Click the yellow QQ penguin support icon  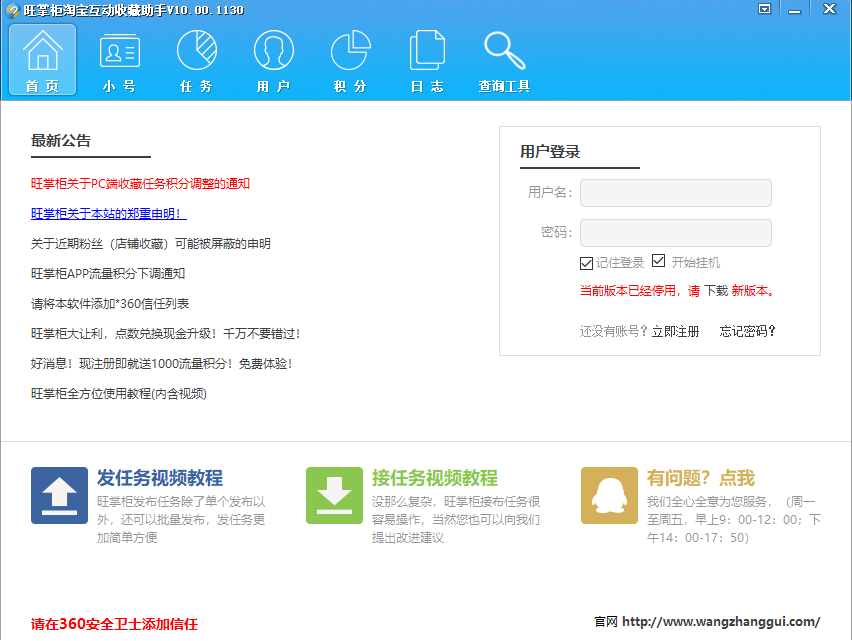609,495
